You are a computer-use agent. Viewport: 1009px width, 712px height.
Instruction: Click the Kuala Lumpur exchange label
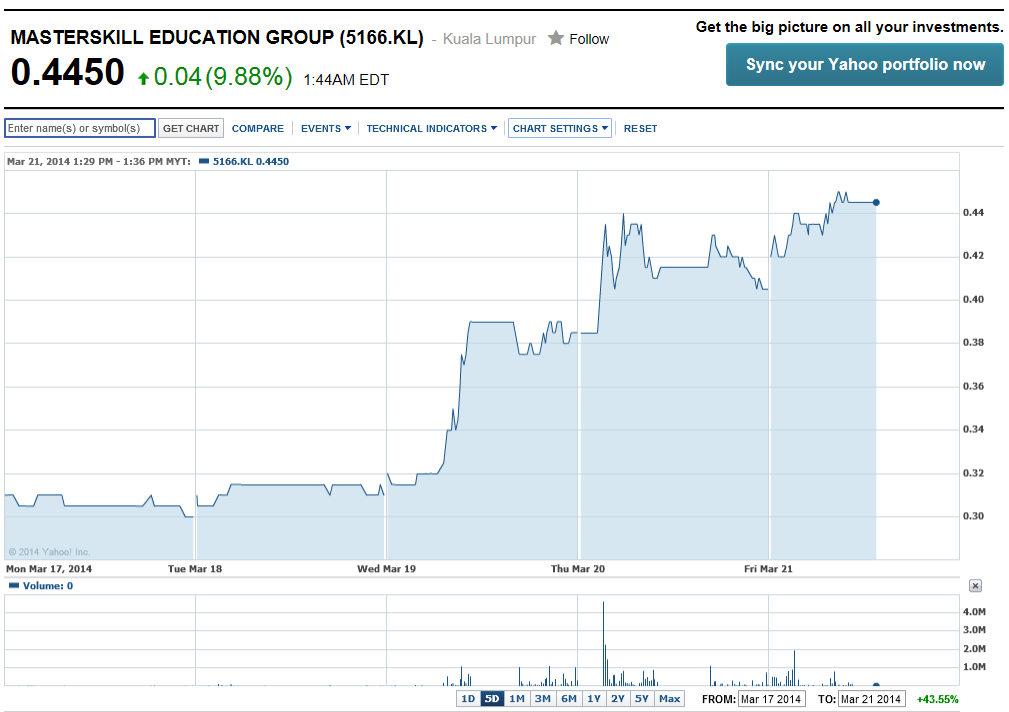(489, 39)
